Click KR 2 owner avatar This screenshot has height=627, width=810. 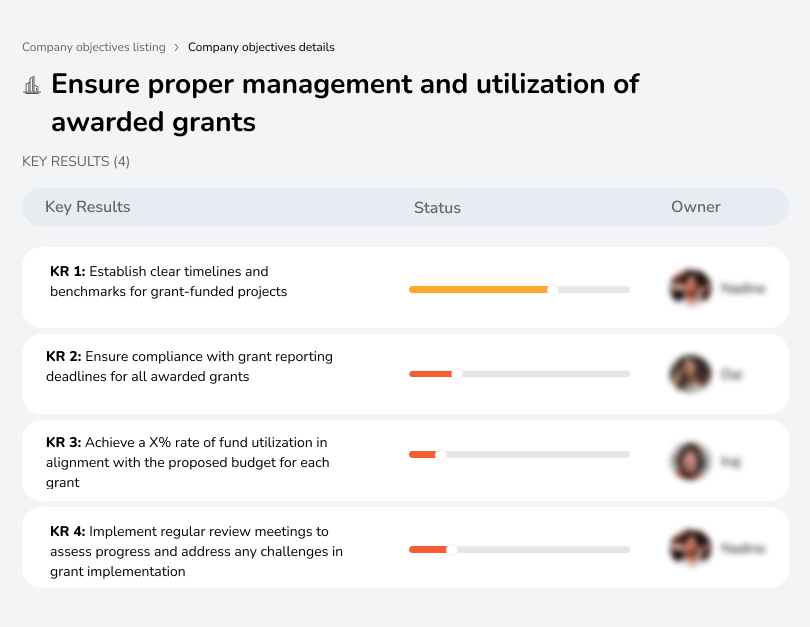coord(690,374)
